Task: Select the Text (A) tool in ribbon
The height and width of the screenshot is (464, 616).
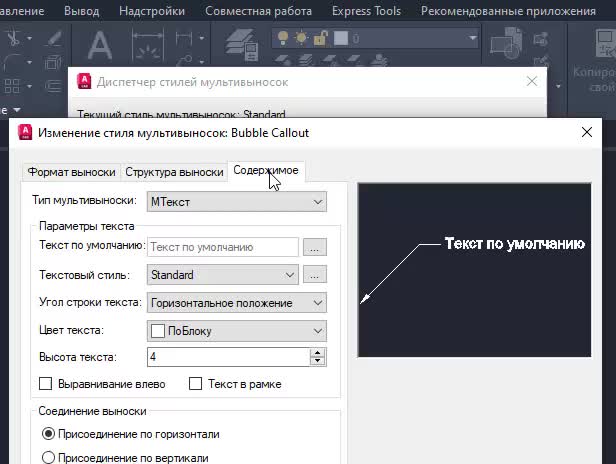Action: (99, 45)
